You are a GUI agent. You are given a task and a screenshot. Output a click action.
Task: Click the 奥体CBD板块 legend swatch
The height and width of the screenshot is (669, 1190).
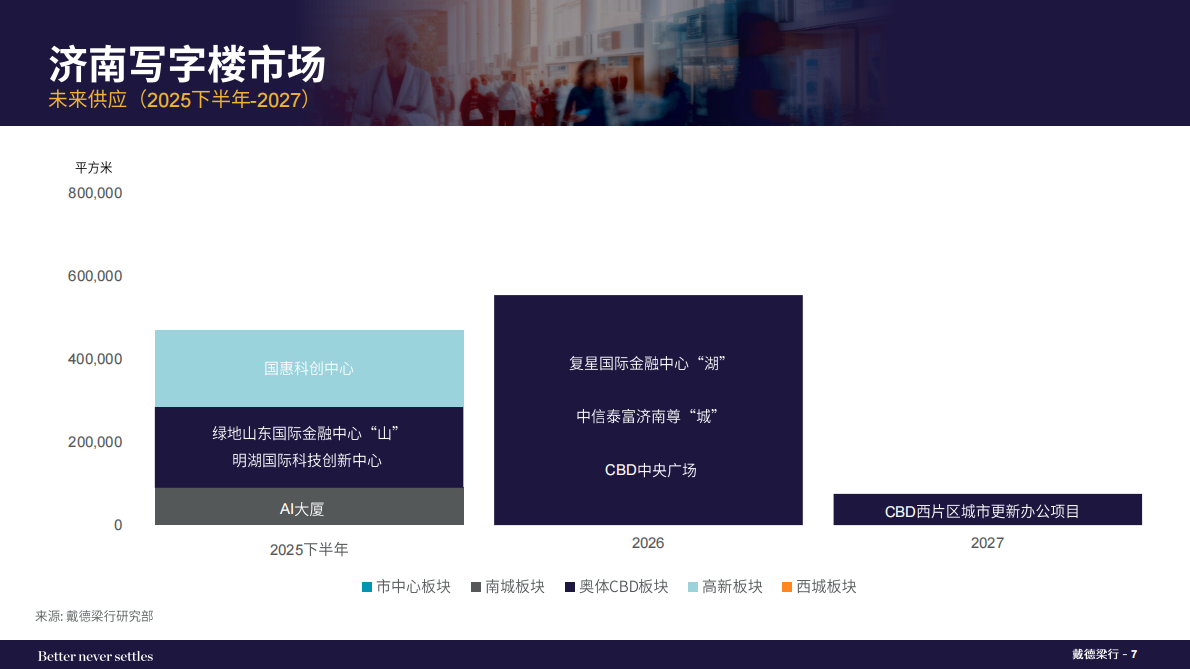[x=570, y=587]
